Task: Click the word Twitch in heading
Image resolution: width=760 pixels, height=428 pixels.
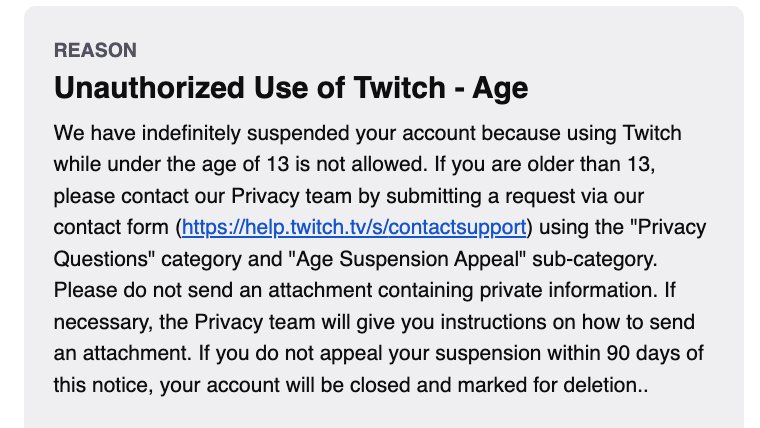Action: click(399, 88)
